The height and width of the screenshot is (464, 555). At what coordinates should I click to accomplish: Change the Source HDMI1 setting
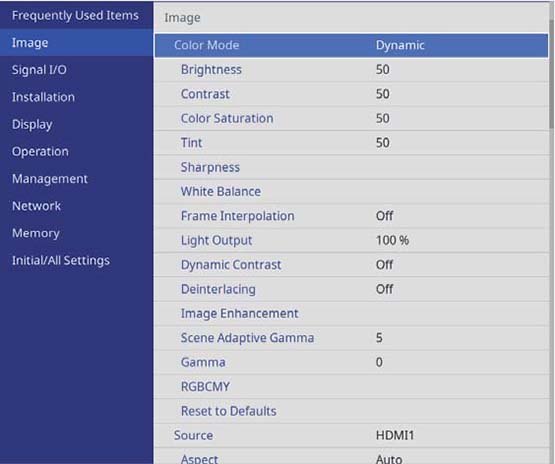(x=351, y=436)
